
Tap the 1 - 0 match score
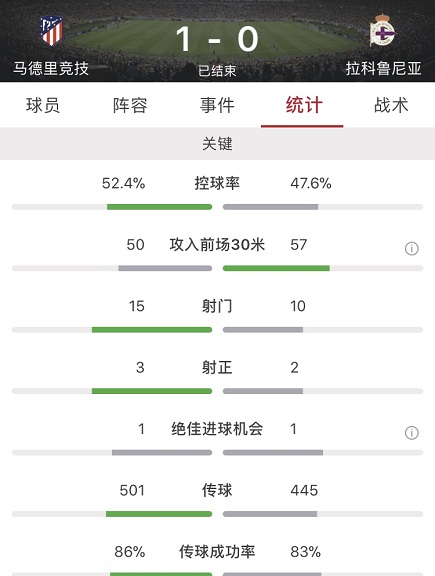tap(217, 39)
